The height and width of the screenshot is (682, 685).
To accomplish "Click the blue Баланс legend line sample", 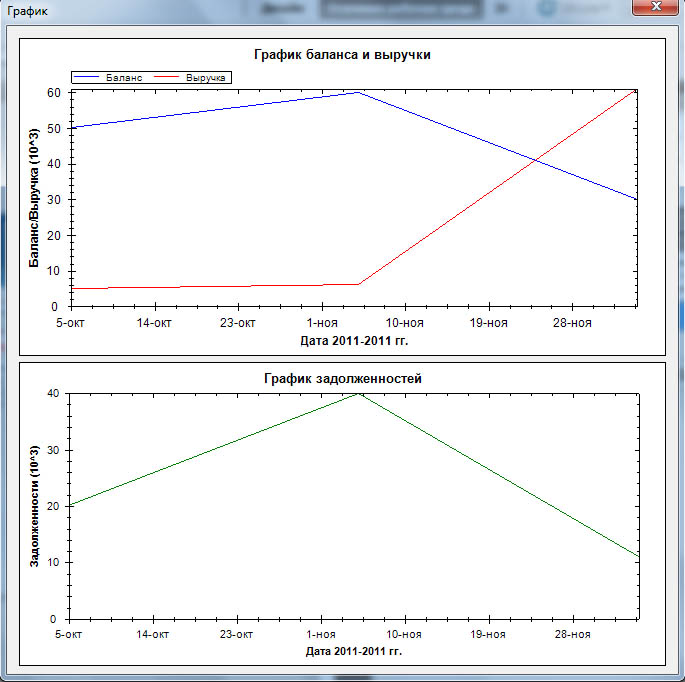I will pos(86,77).
